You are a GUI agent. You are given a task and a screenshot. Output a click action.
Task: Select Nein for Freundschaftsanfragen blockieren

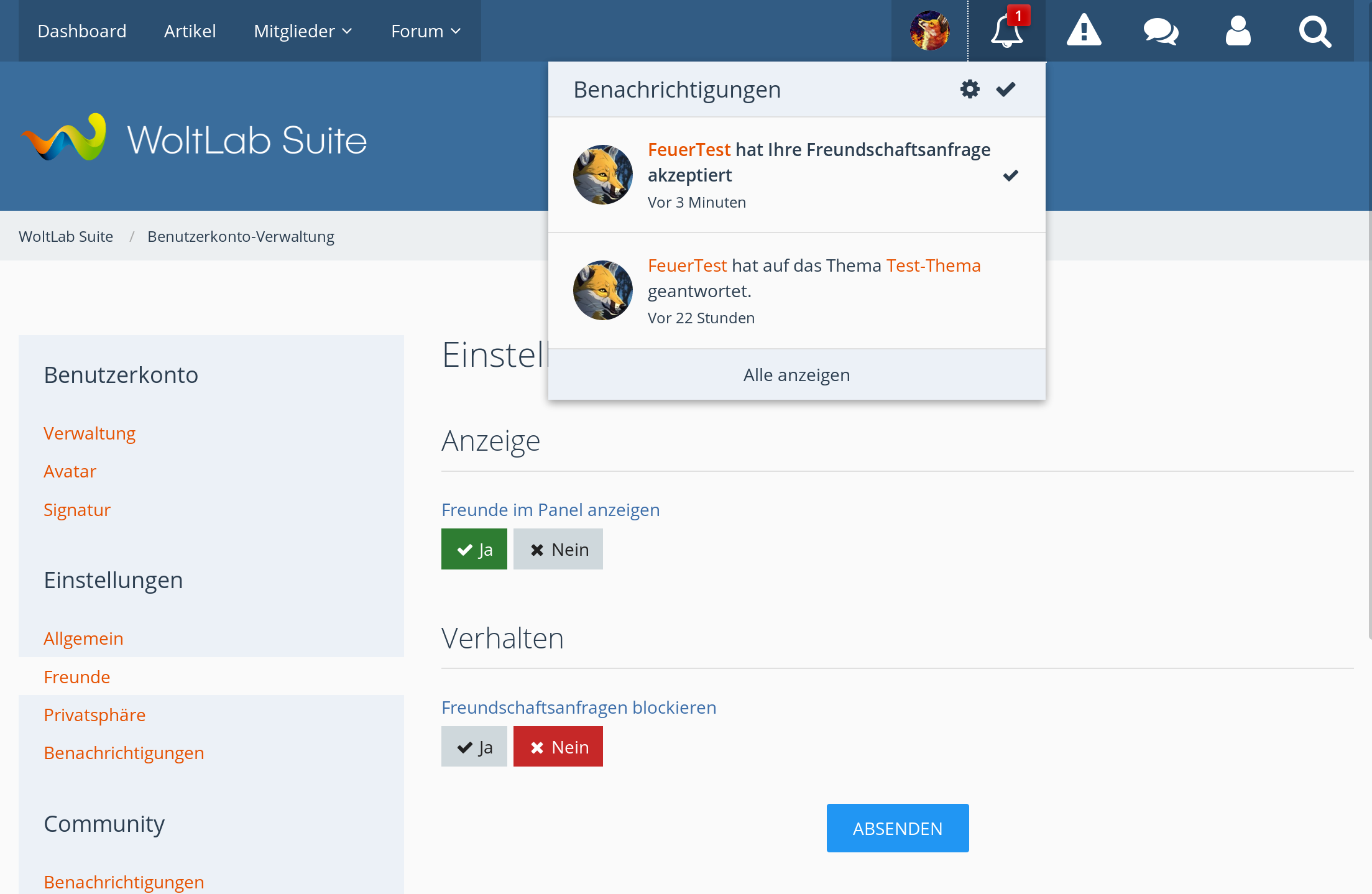(558, 747)
